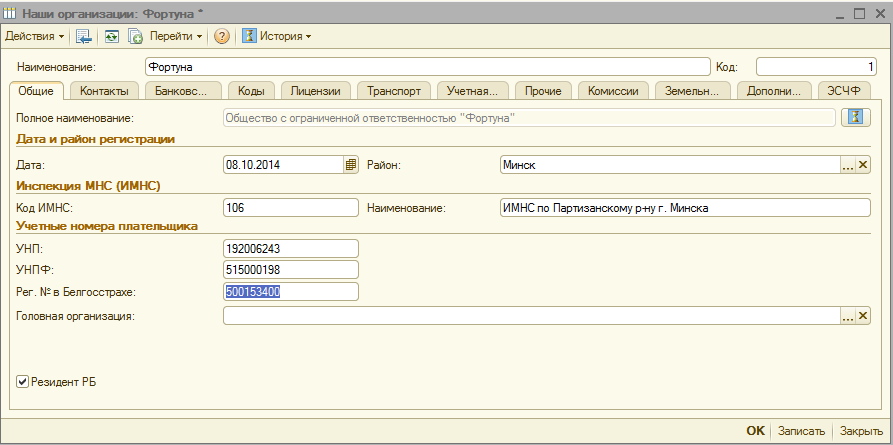This screenshot has width=893, height=445.
Task: Click the Записать button
Action: tap(803, 431)
